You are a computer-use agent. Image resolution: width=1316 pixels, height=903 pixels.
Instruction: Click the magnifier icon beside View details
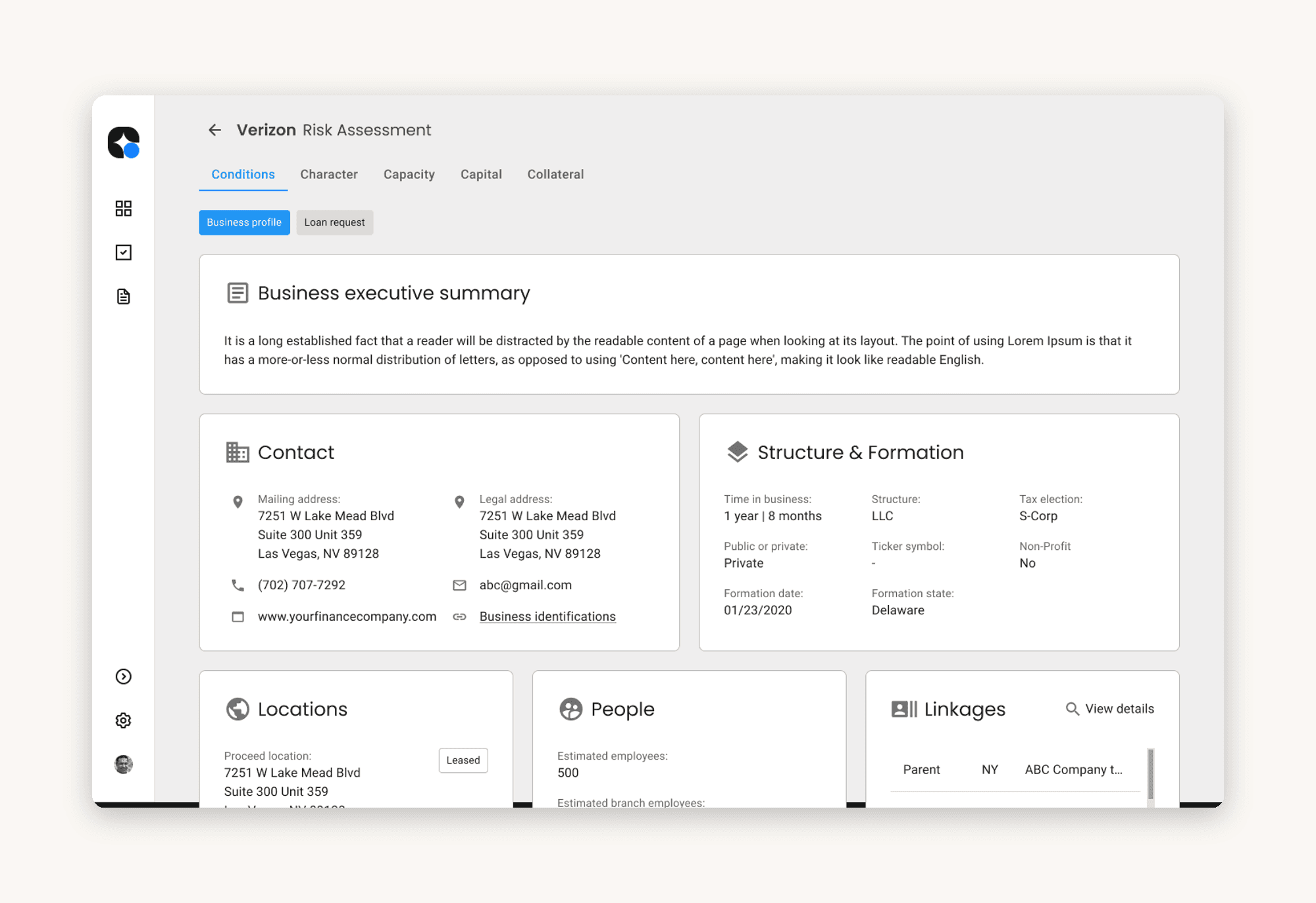pos(1073,709)
